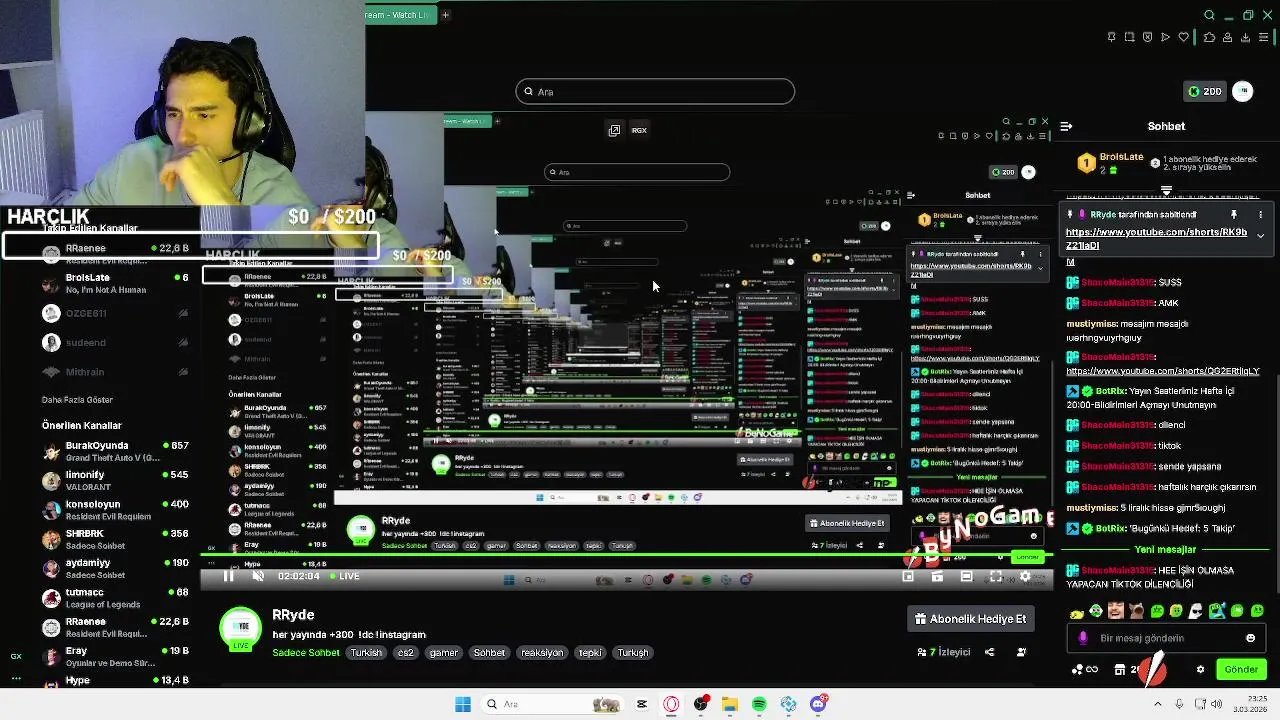Viewport: 1280px width, 720px height.
Task: Open the player settings gear
Action: (x=1025, y=576)
